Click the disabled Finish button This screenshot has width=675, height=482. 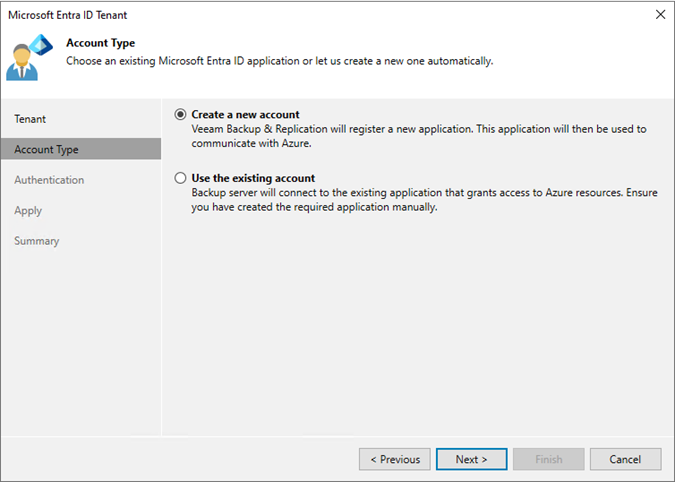[548, 459]
